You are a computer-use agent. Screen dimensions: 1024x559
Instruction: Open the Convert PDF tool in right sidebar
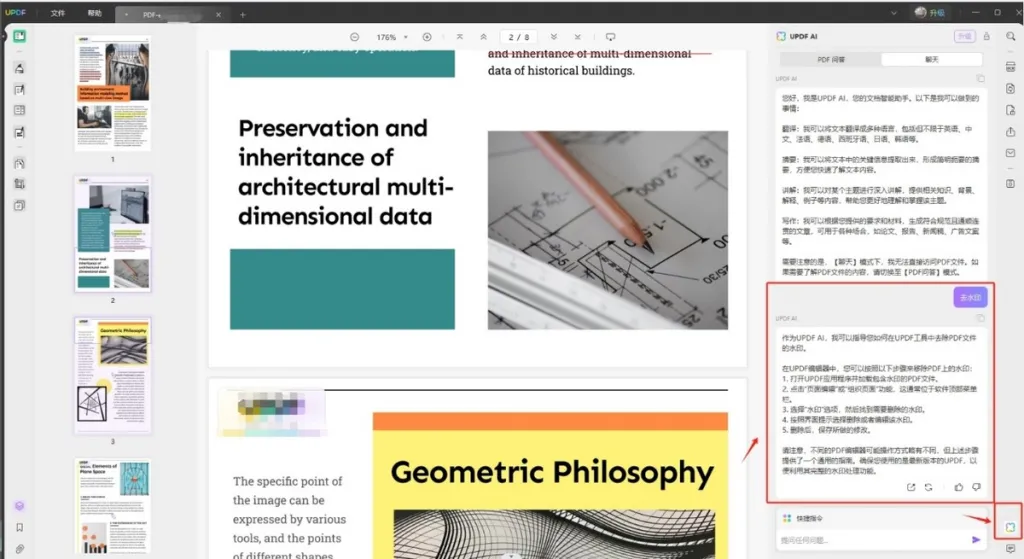coord(1010,89)
